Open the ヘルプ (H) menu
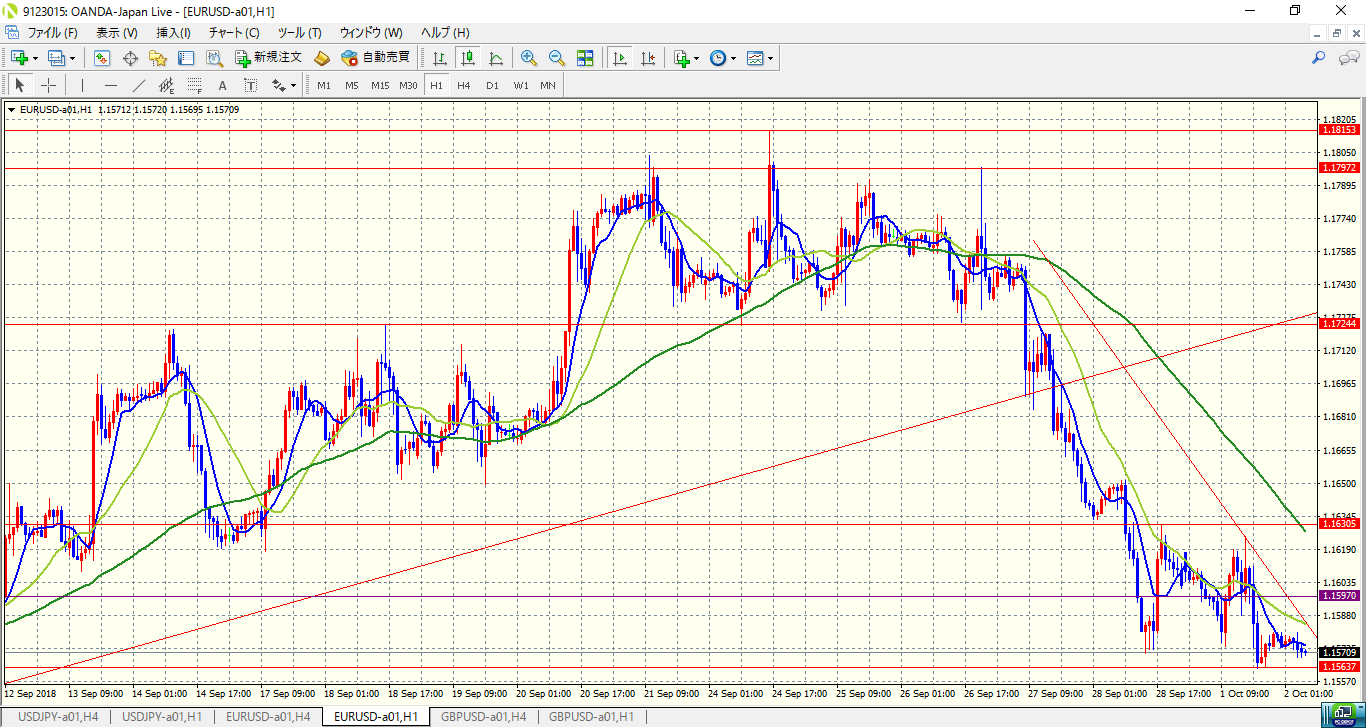The width and height of the screenshot is (1366, 728). [445, 33]
